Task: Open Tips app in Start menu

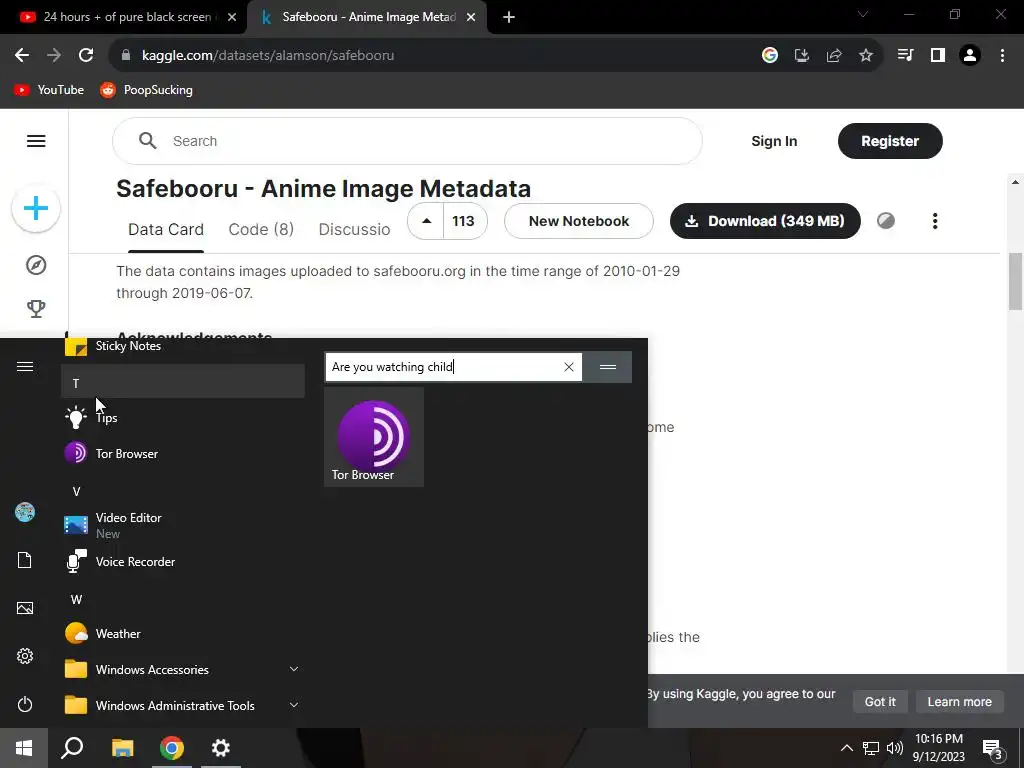Action: coord(183,417)
